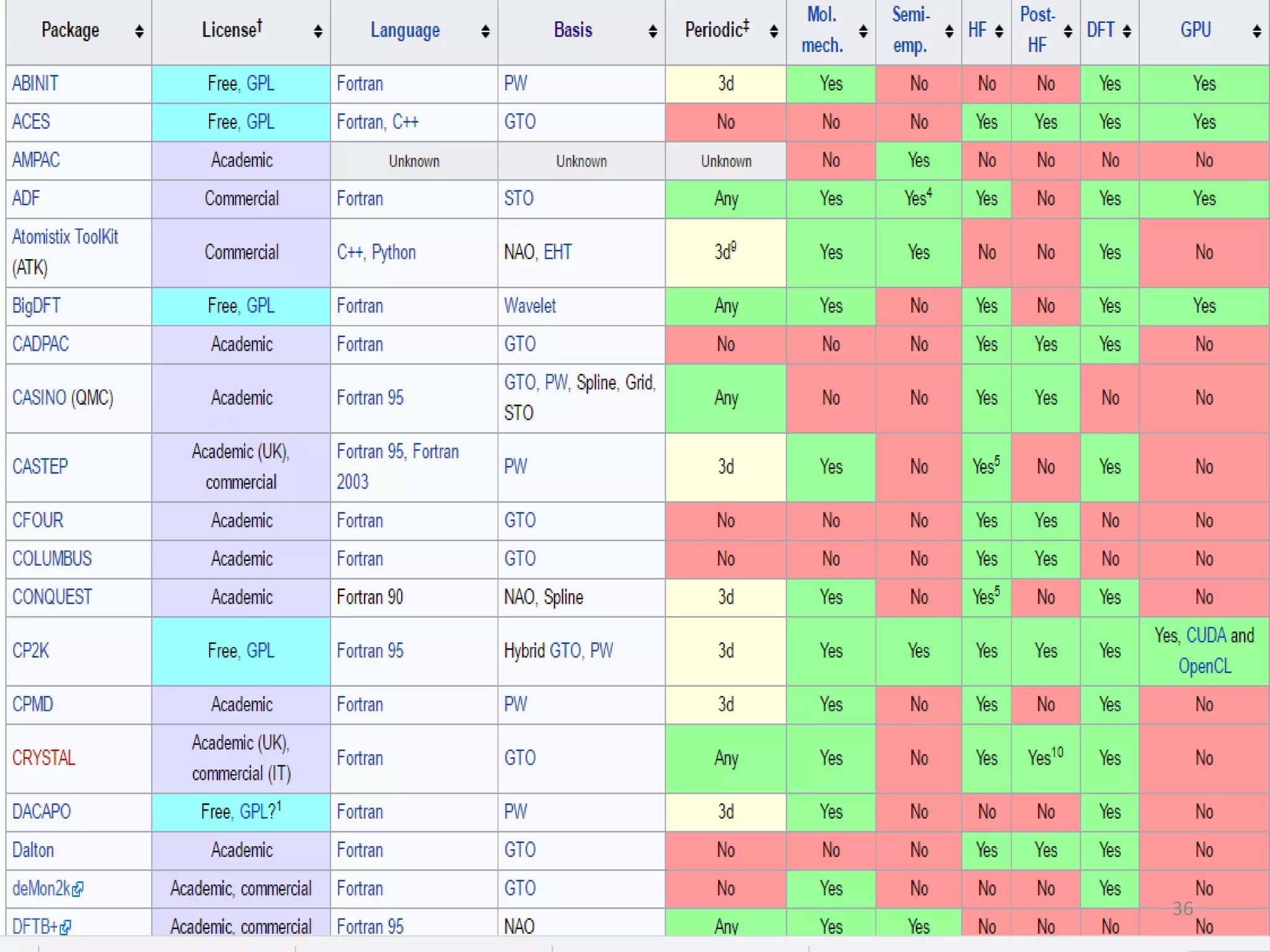Click the Language header link

click(405, 30)
